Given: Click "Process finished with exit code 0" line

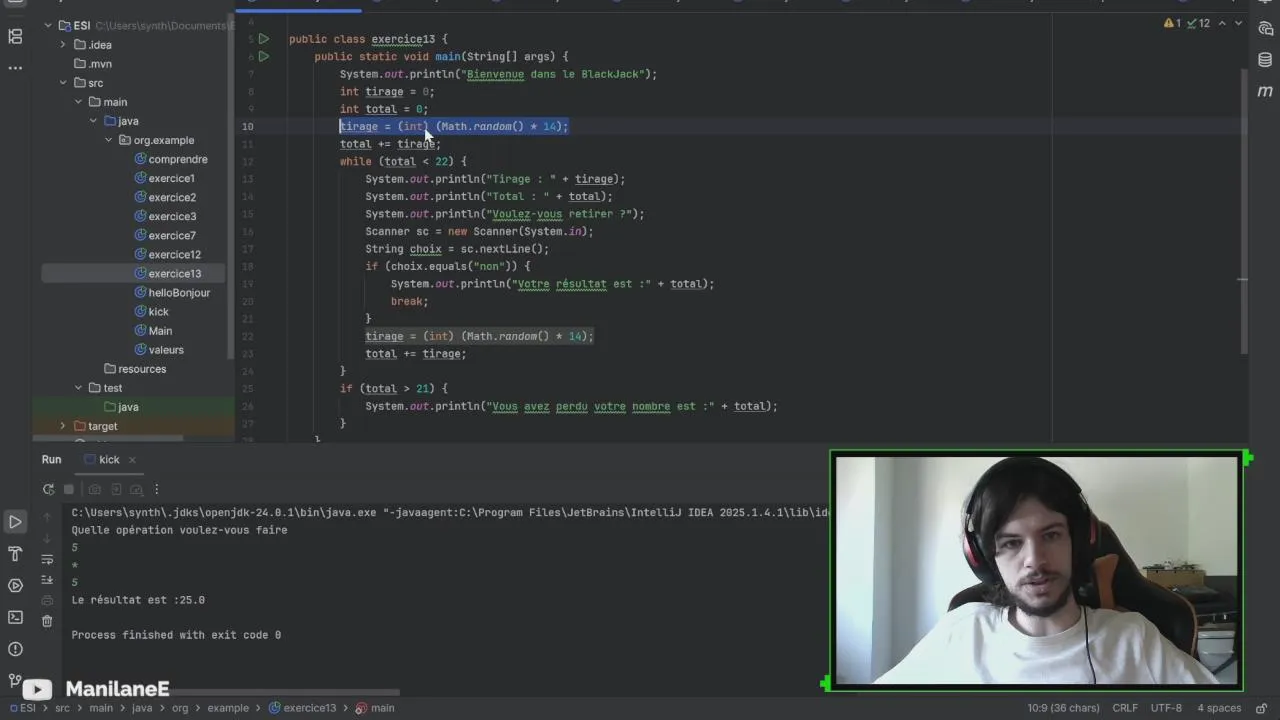Looking at the screenshot, I should (x=176, y=635).
